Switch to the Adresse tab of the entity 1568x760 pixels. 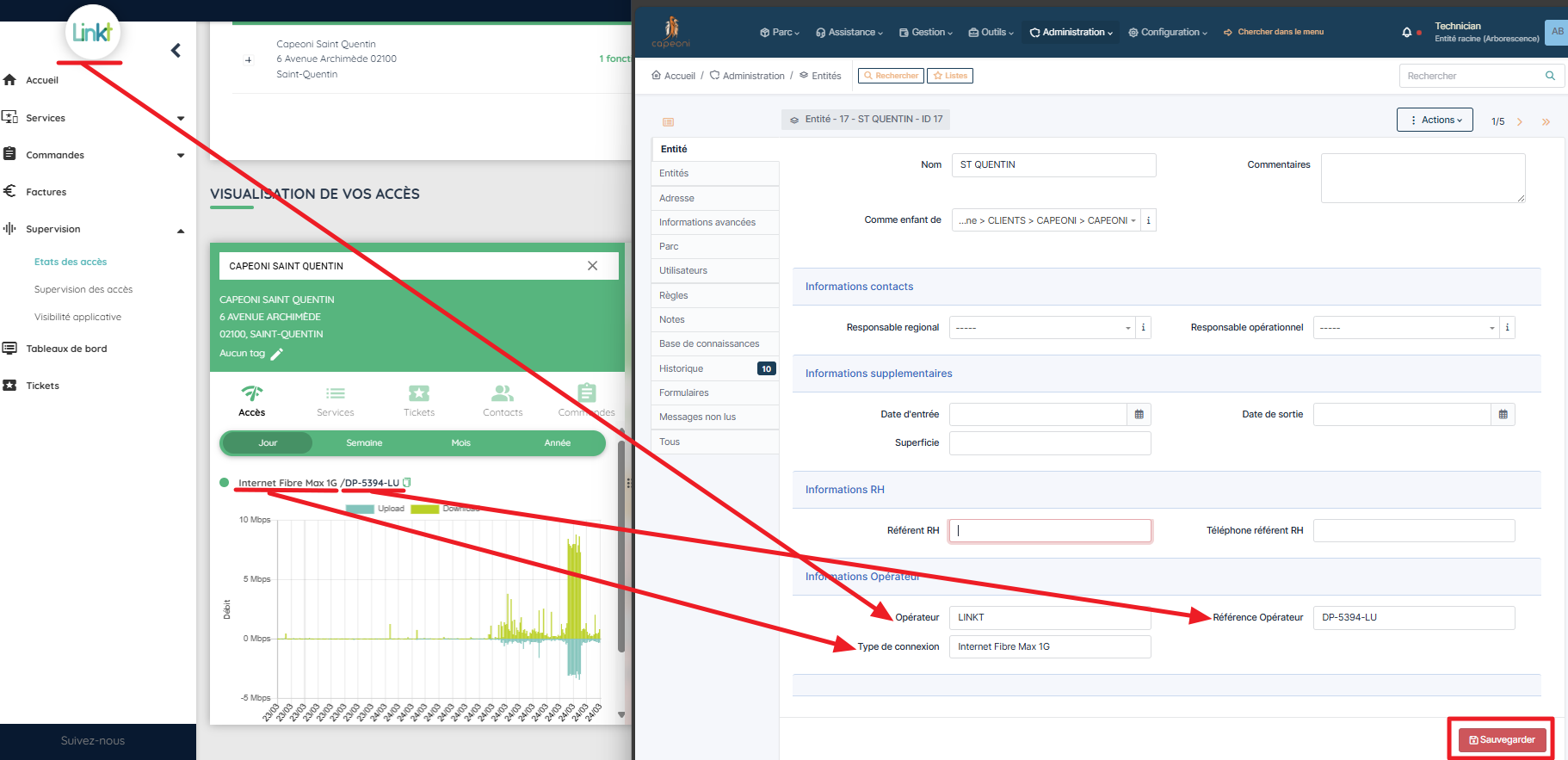(x=716, y=198)
